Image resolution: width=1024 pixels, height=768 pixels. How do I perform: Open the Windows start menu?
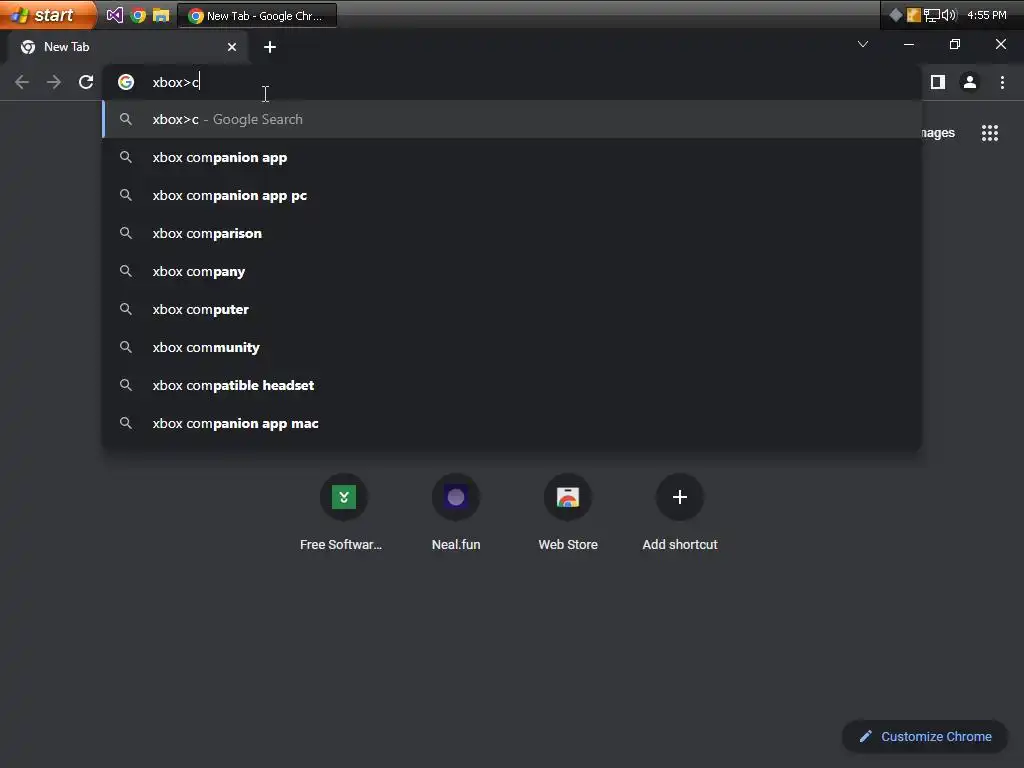(46, 14)
